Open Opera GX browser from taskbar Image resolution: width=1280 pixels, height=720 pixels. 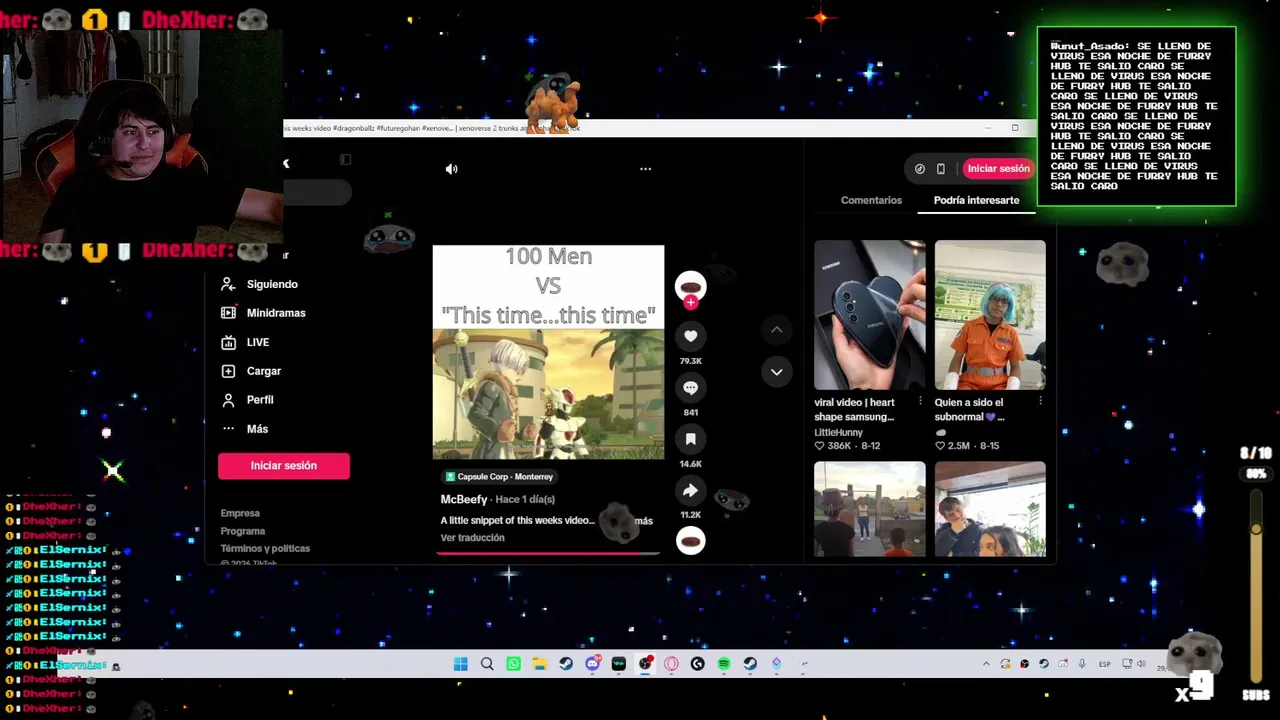pyautogui.click(x=671, y=664)
